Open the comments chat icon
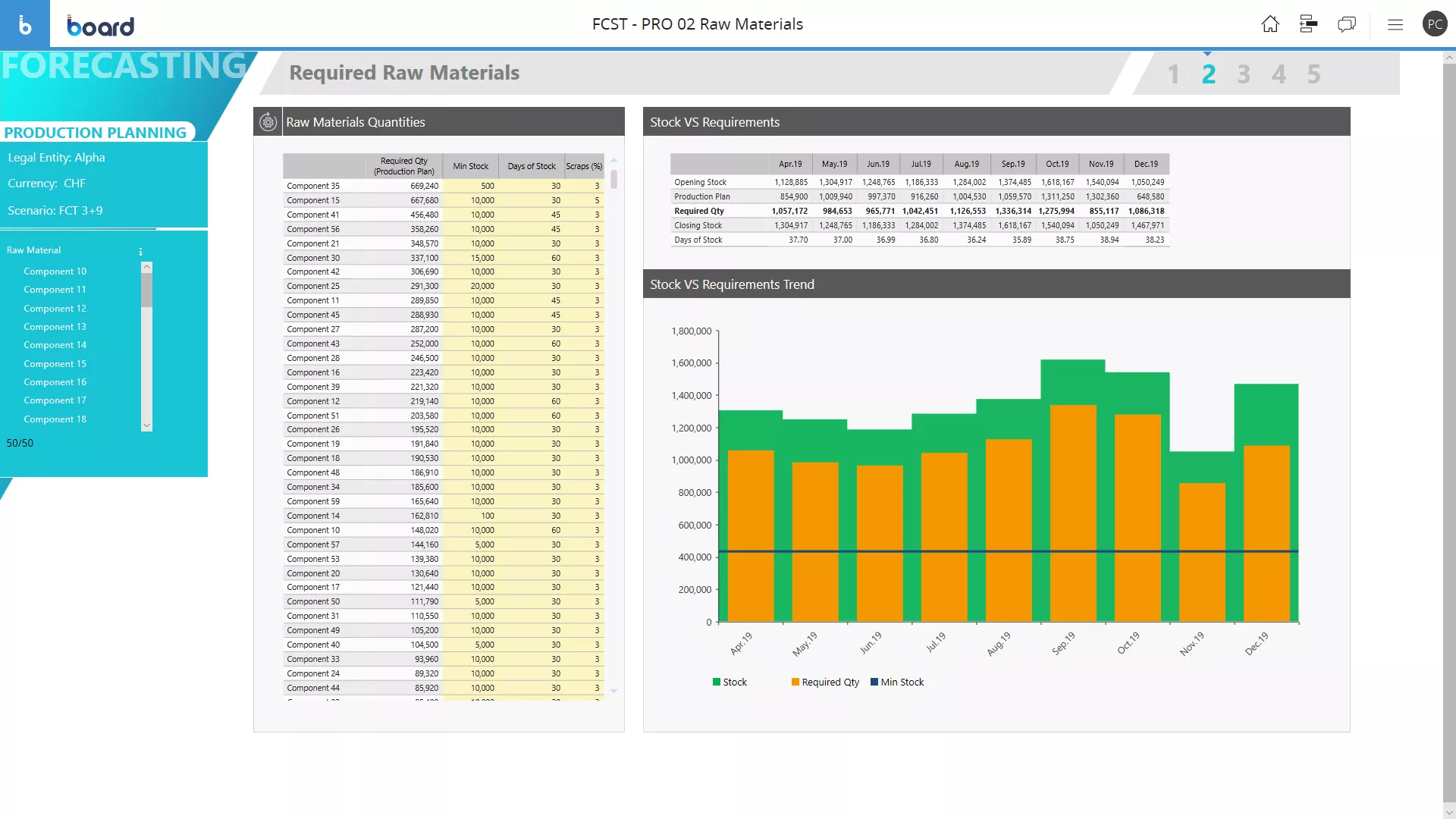Viewport: 1456px width, 819px height. pyautogui.click(x=1347, y=24)
